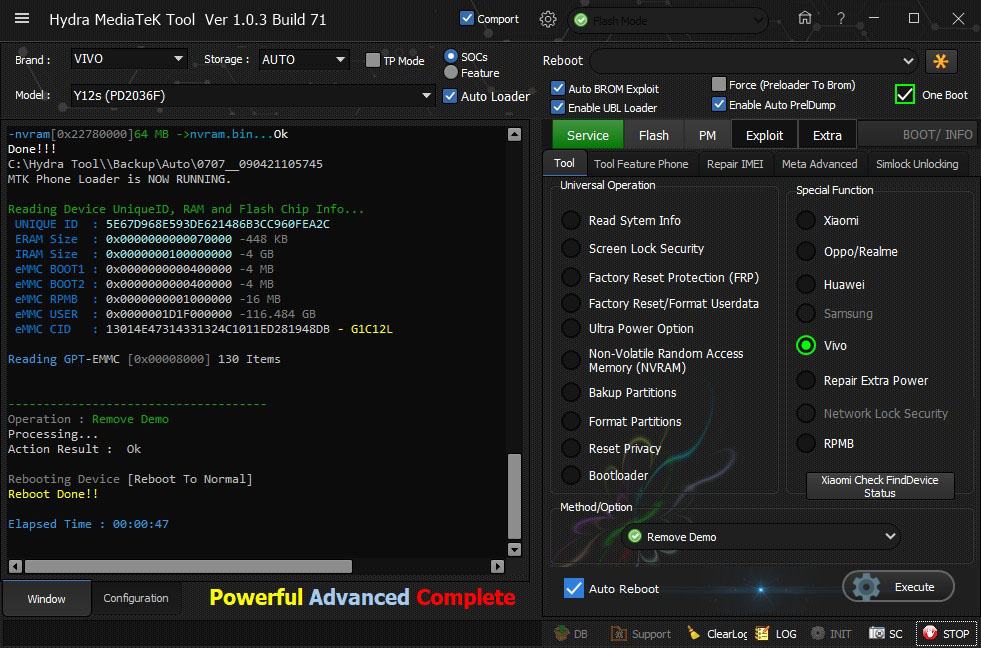
Task: Toggle the One Boot checkbox
Action: (x=905, y=94)
